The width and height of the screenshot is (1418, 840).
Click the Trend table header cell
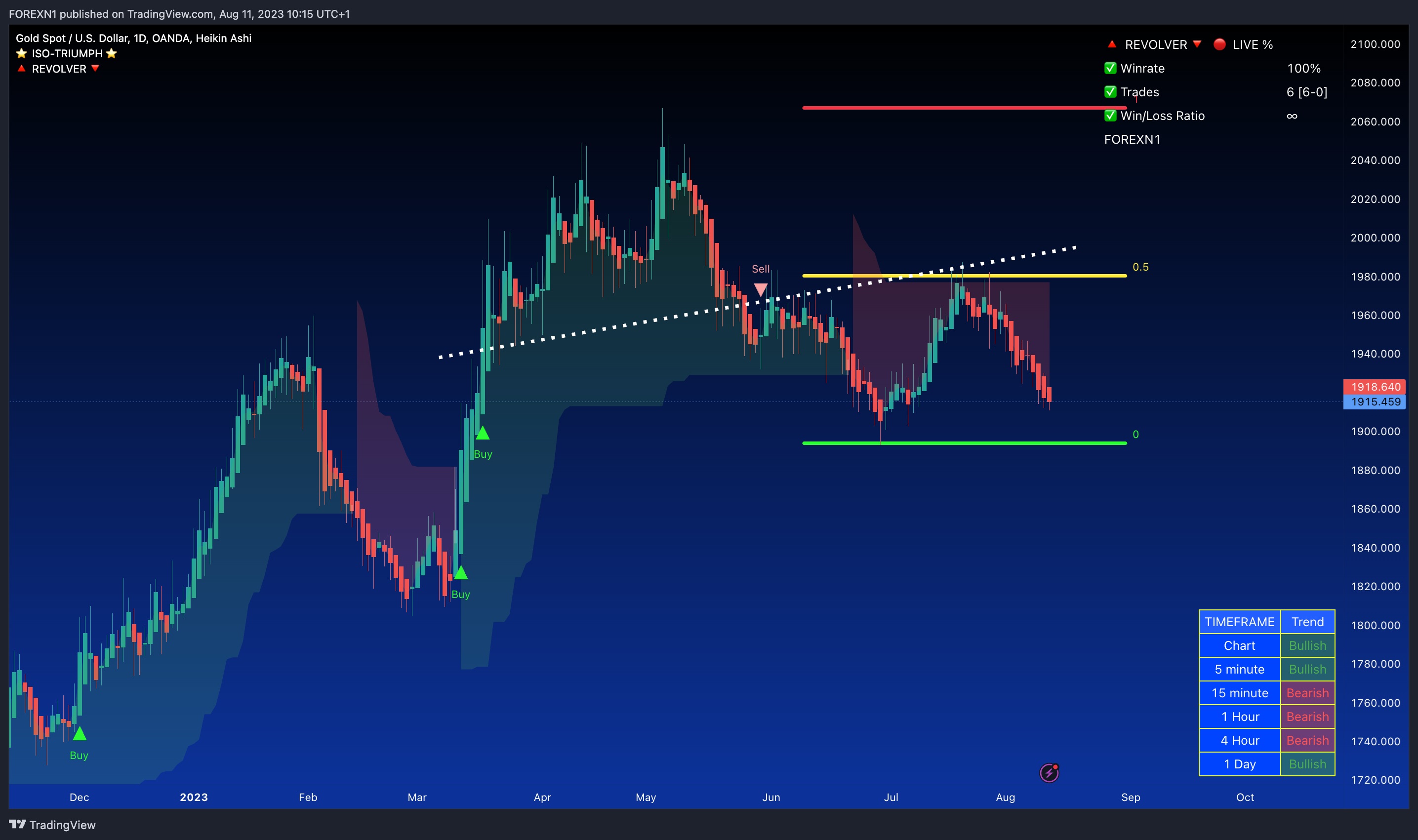tap(1308, 622)
